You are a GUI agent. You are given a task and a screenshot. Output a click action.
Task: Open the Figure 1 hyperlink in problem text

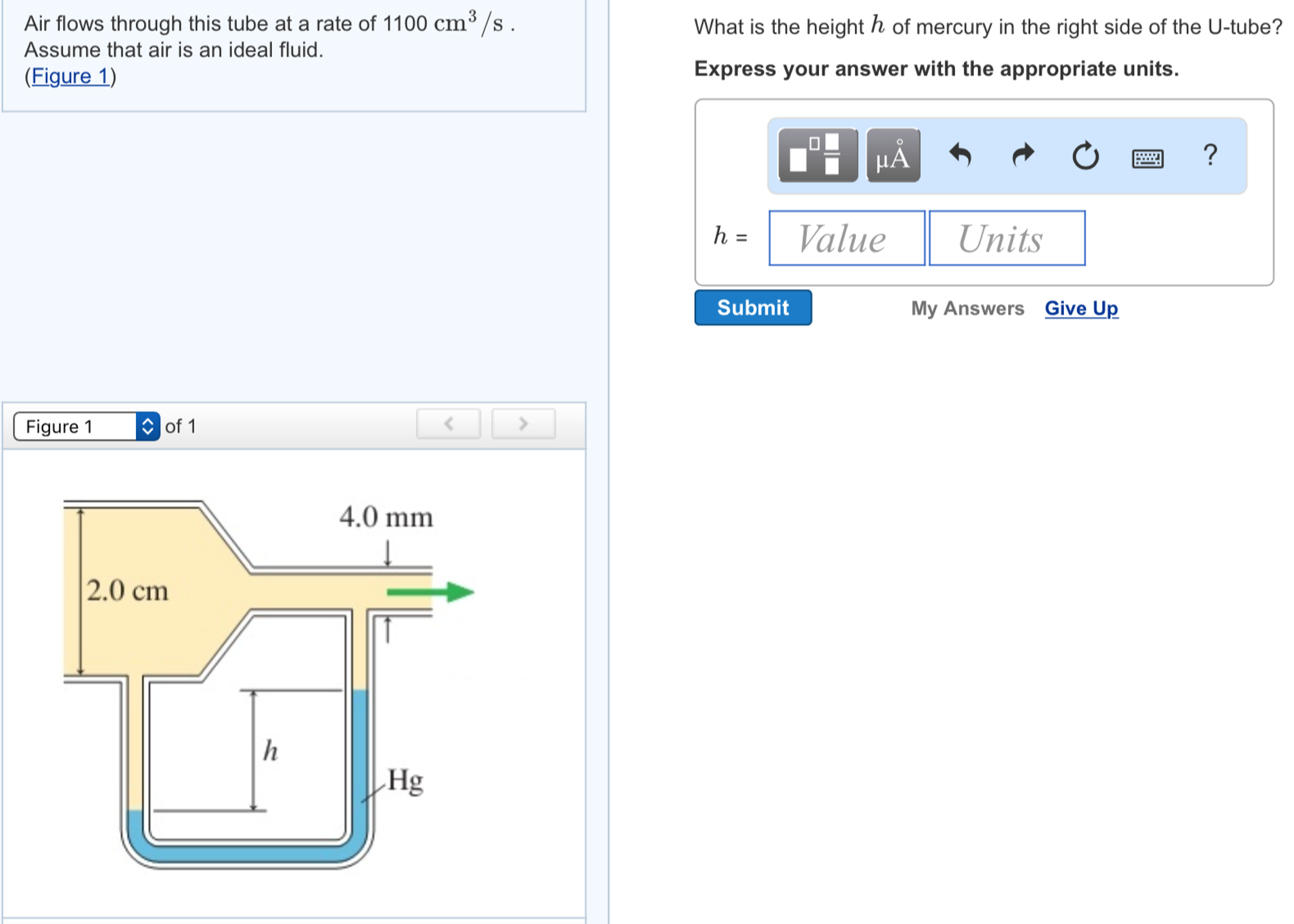point(68,76)
